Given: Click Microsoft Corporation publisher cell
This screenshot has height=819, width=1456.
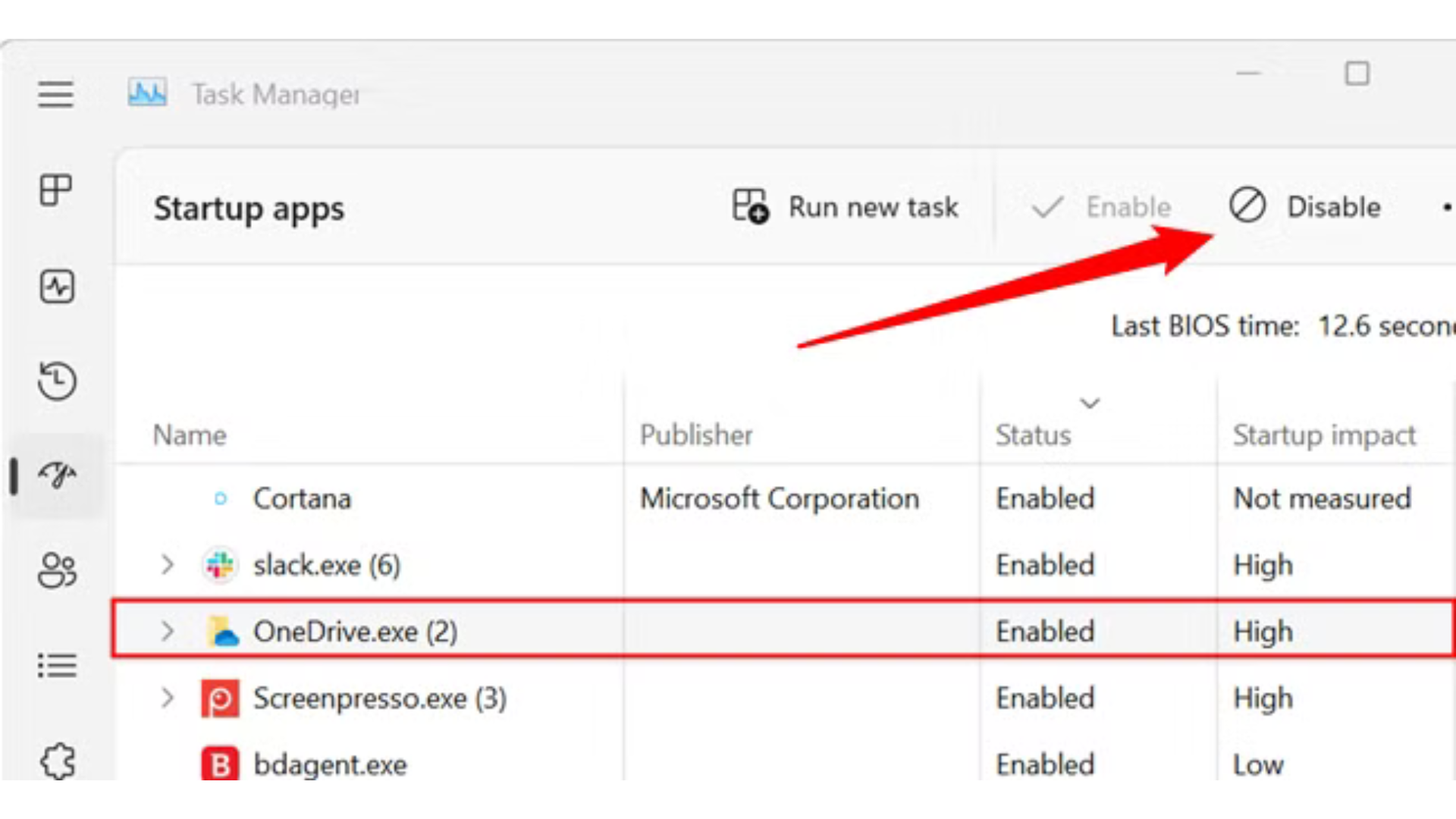Looking at the screenshot, I should [780, 498].
